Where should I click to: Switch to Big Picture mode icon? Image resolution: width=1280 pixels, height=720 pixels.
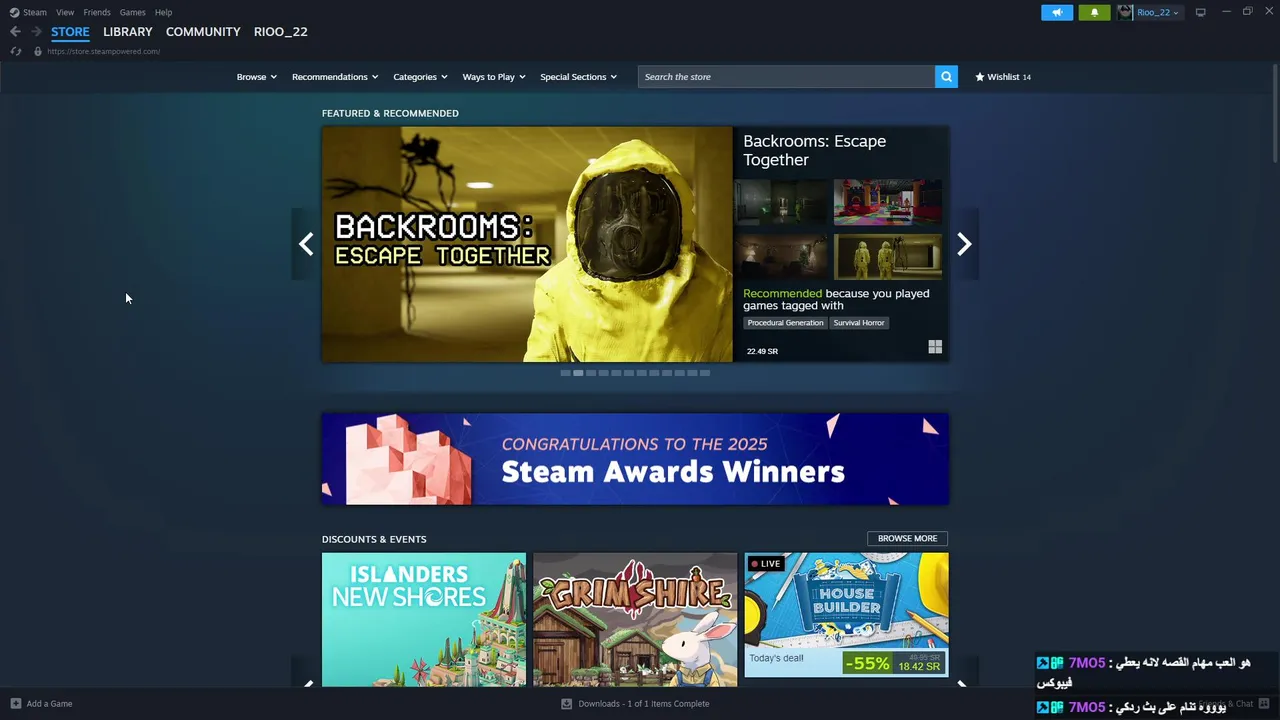[x=1201, y=12]
